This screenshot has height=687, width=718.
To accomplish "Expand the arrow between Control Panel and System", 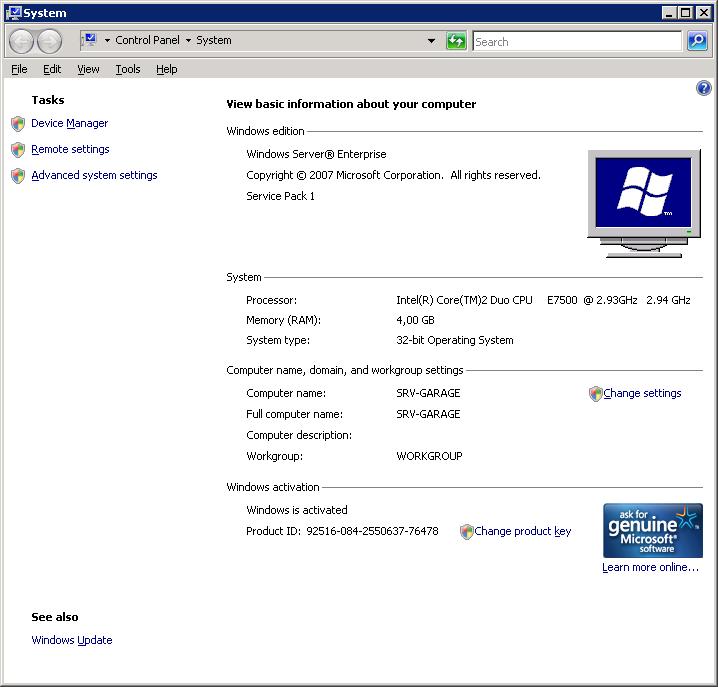I will tap(188, 41).
